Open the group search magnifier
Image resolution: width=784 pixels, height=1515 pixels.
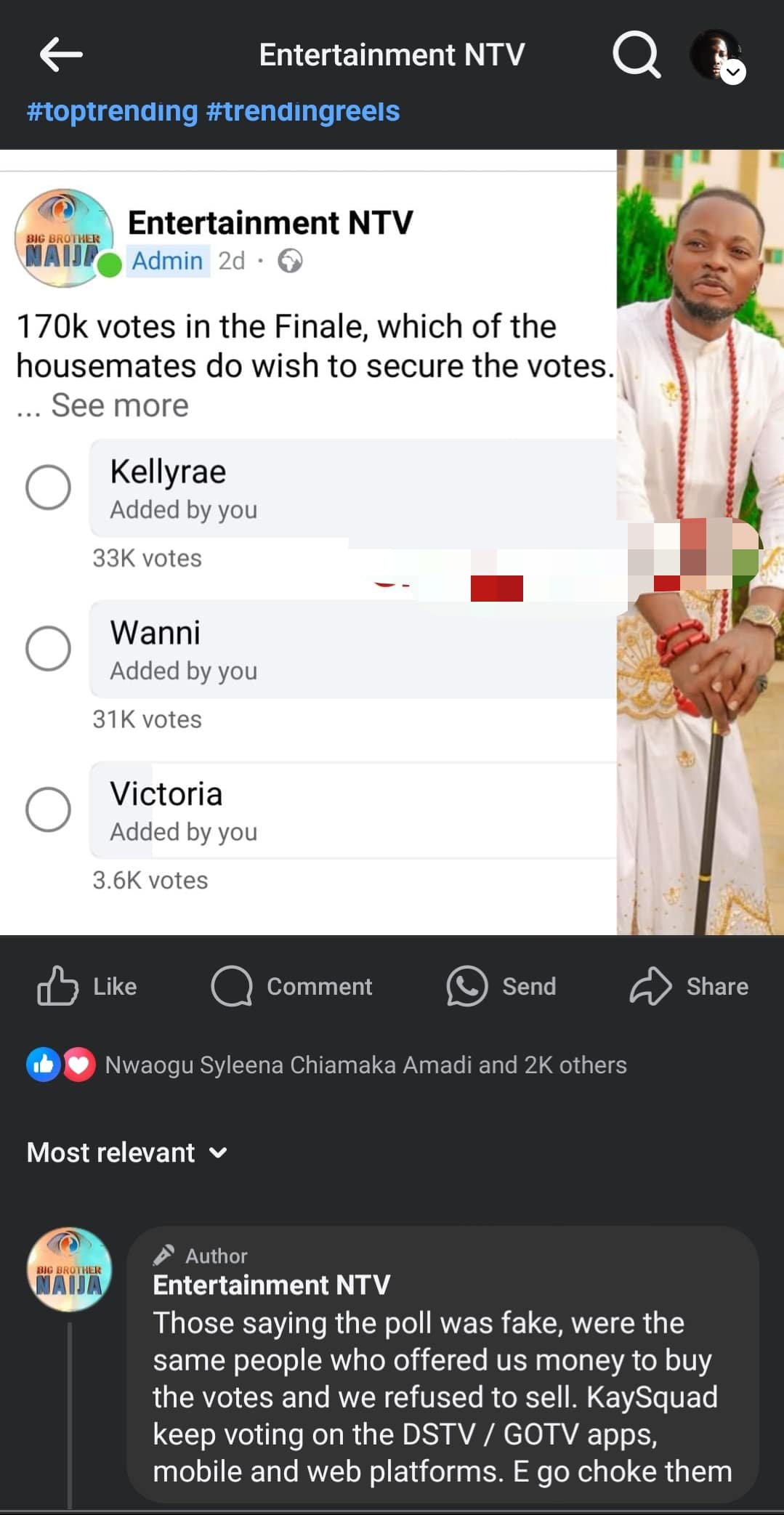pos(637,54)
